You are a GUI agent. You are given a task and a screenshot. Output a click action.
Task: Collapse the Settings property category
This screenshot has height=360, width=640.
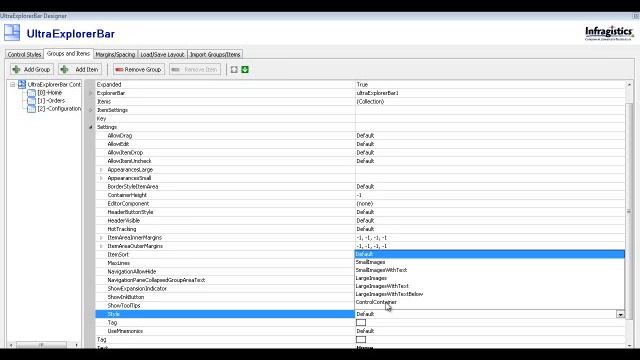pyautogui.click(x=91, y=127)
